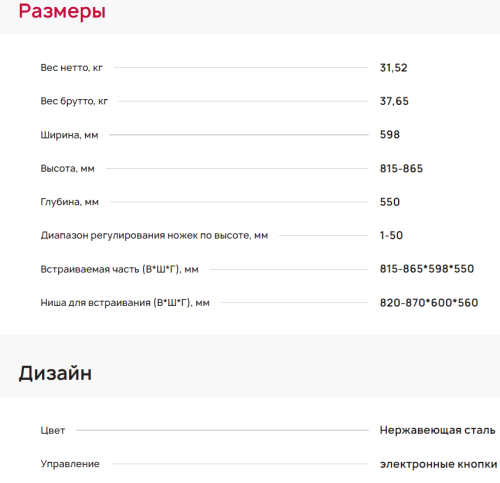Select the net weight value 31,52
Screen dimensions: 500x483
coord(393,68)
